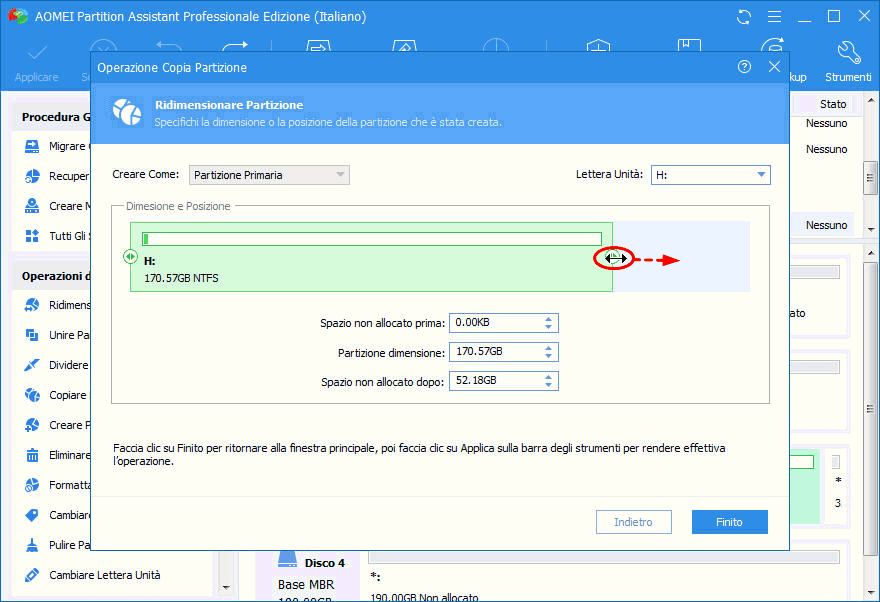Increase Spazio non allocato dopo with up arrow

click(548, 377)
